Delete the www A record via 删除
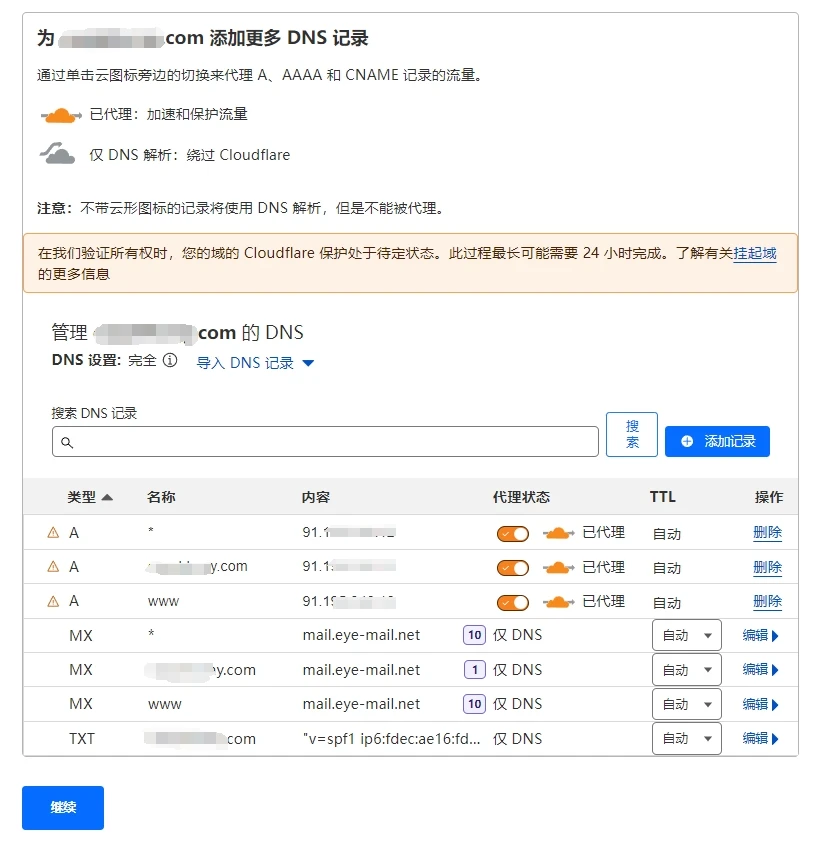The width and height of the screenshot is (819, 845). (767, 601)
